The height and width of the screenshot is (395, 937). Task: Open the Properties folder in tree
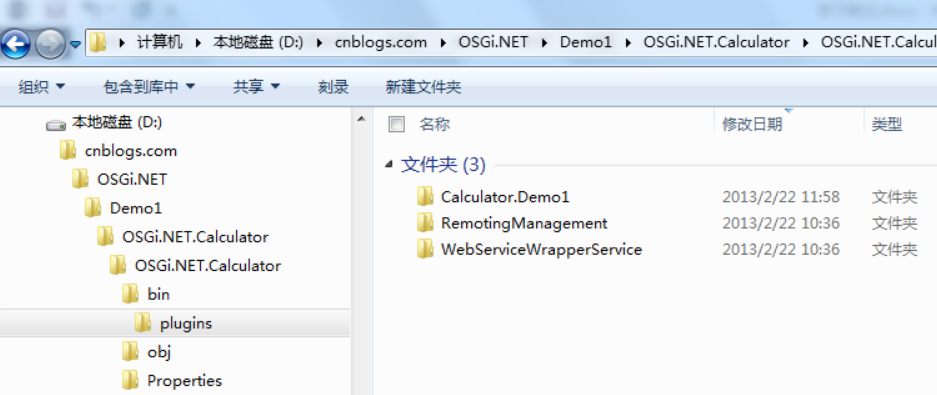coord(172,381)
